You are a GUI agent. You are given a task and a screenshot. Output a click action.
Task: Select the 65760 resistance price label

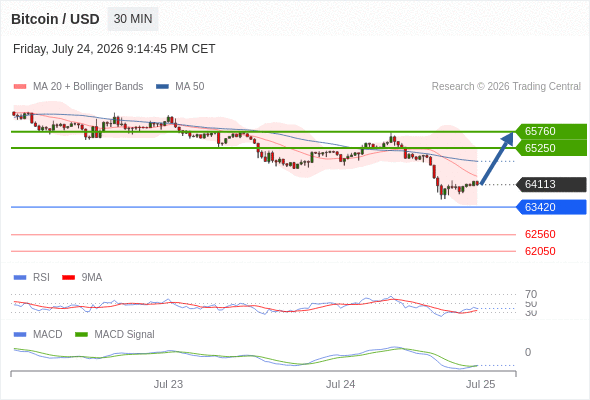point(551,131)
